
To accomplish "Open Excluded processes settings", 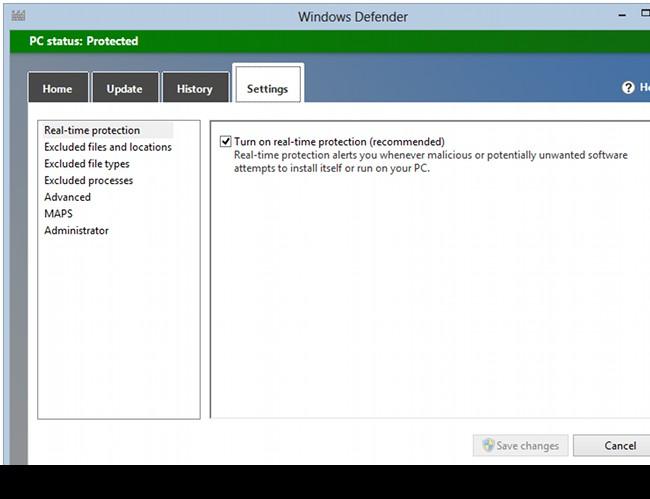I will (x=89, y=180).
